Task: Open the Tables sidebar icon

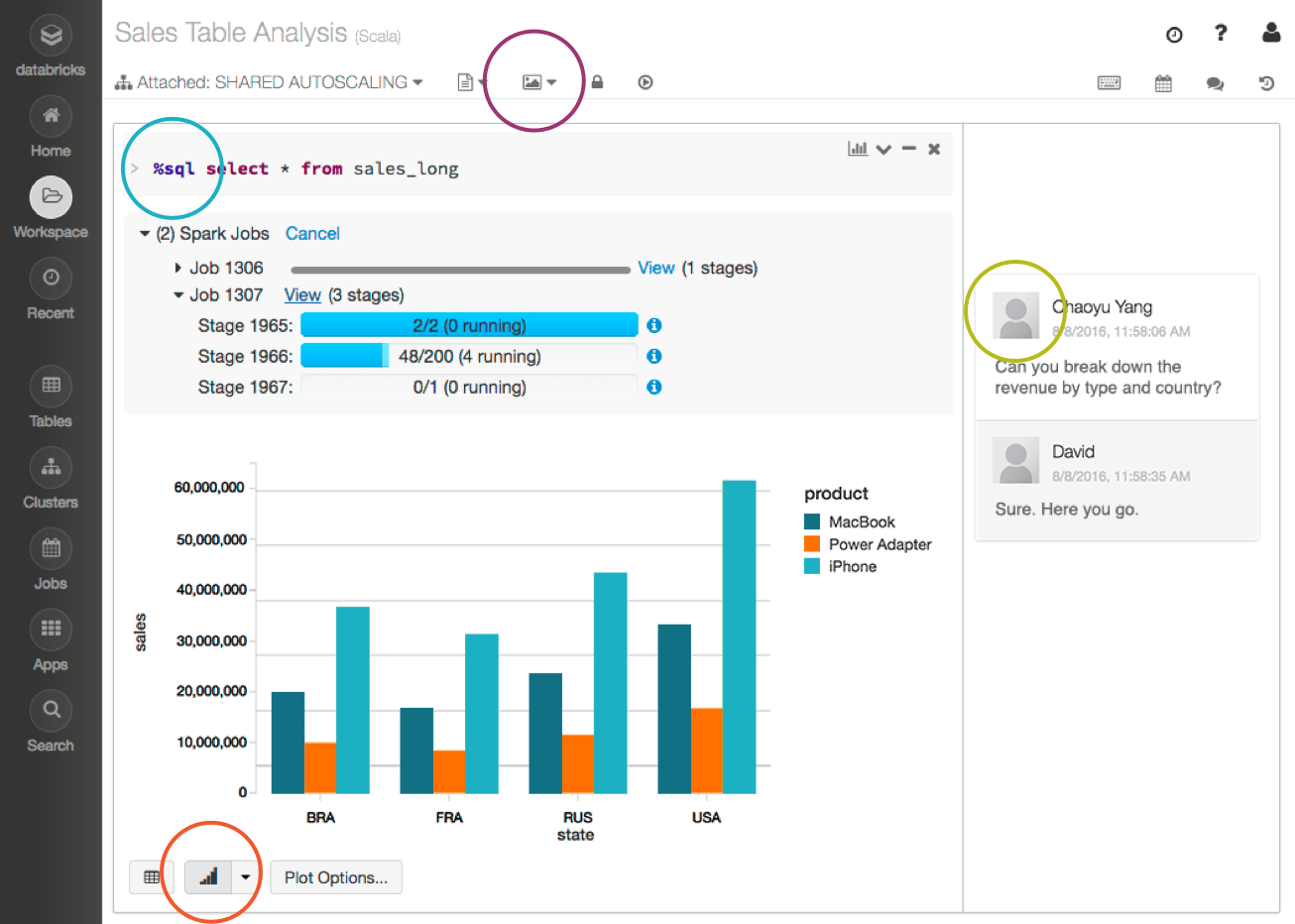Action: [51, 386]
